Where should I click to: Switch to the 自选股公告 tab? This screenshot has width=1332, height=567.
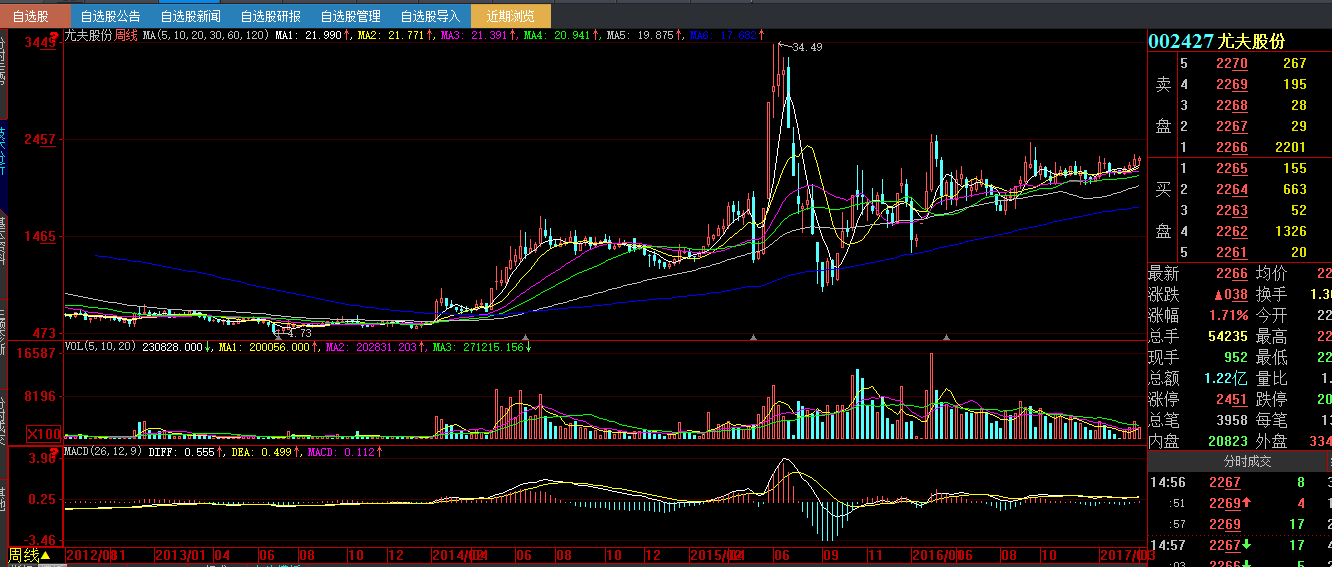[110, 16]
